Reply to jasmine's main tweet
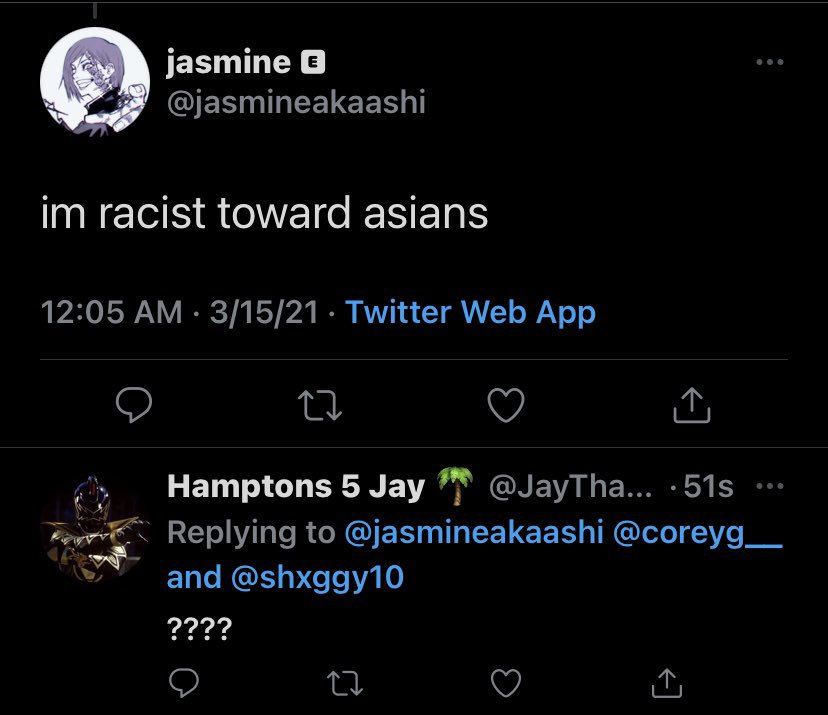 pos(134,404)
